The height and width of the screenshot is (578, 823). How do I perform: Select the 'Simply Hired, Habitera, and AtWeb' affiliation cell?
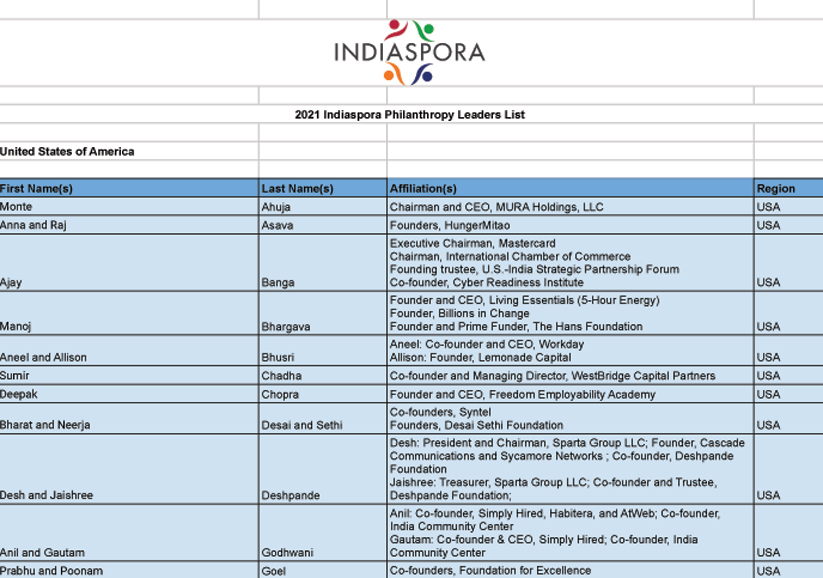click(x=571, y=533)
